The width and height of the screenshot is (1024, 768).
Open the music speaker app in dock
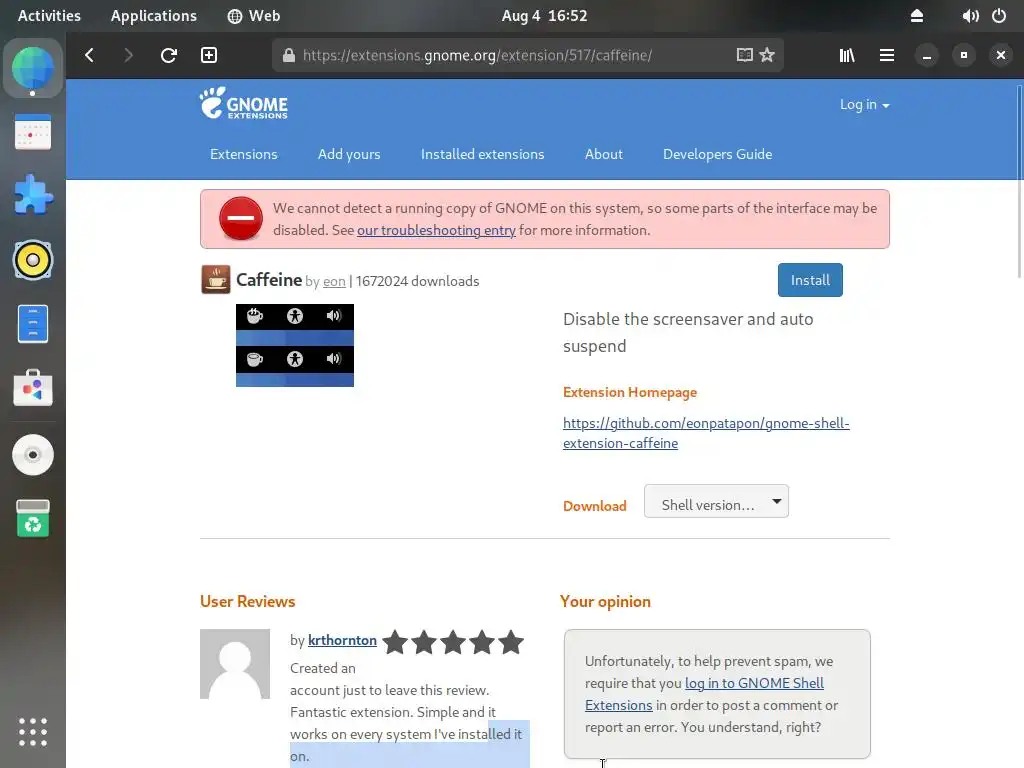tap(33, 260)
